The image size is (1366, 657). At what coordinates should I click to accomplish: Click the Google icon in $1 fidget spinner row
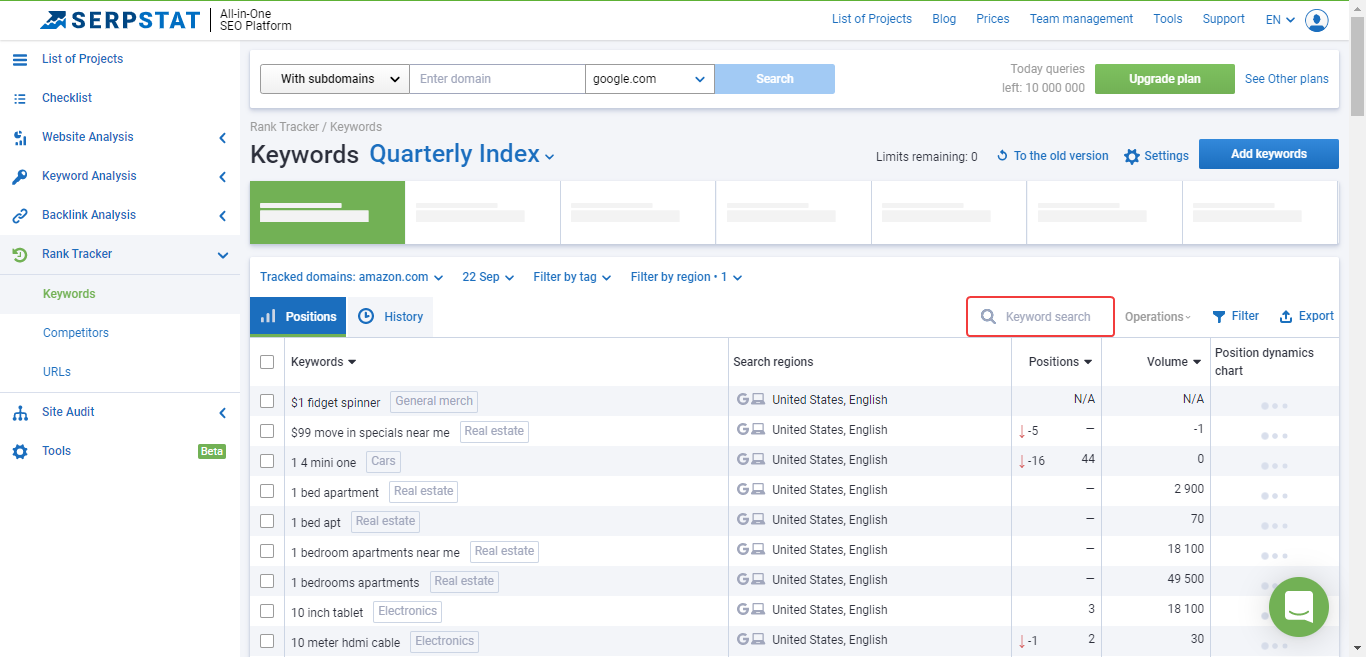[x=743, y=399]
